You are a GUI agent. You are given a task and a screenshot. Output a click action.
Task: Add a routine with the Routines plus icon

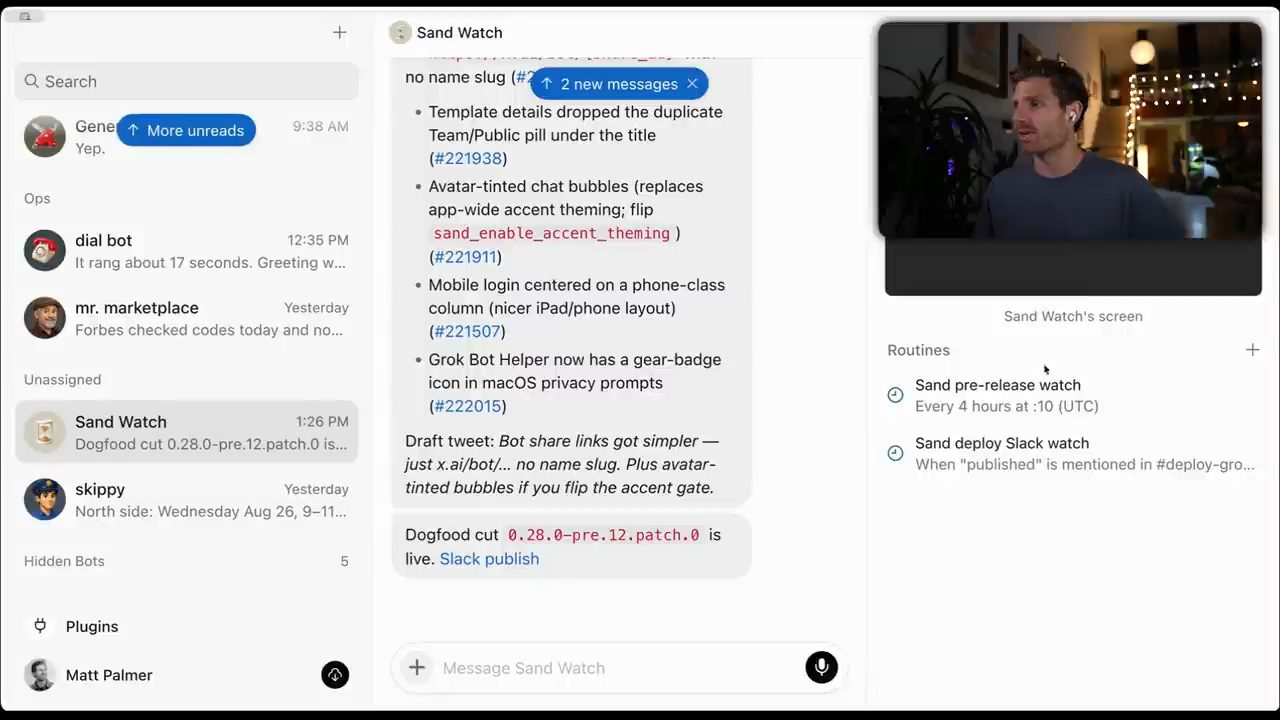click(x=1252, y=350)
